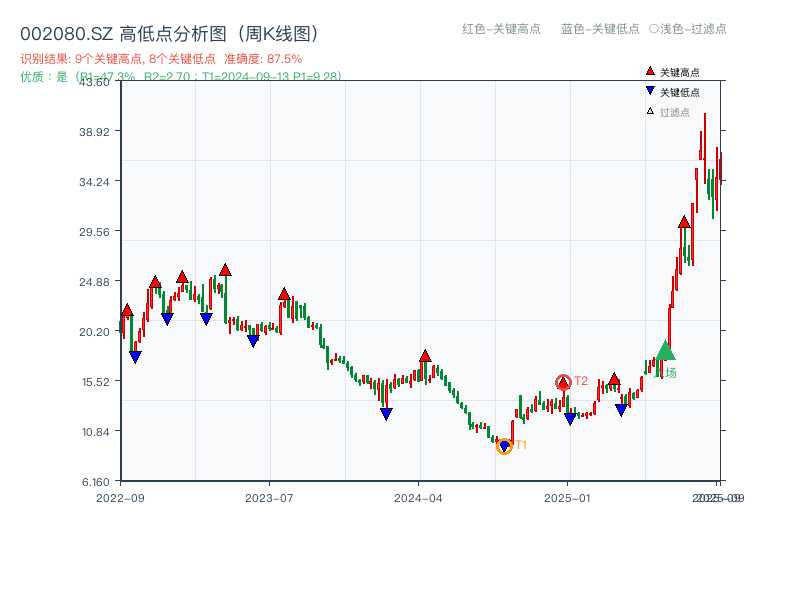This screenshot has width=800, height=600.
Task: Click the x-axis date 2022-09
Action: (120, 498)
